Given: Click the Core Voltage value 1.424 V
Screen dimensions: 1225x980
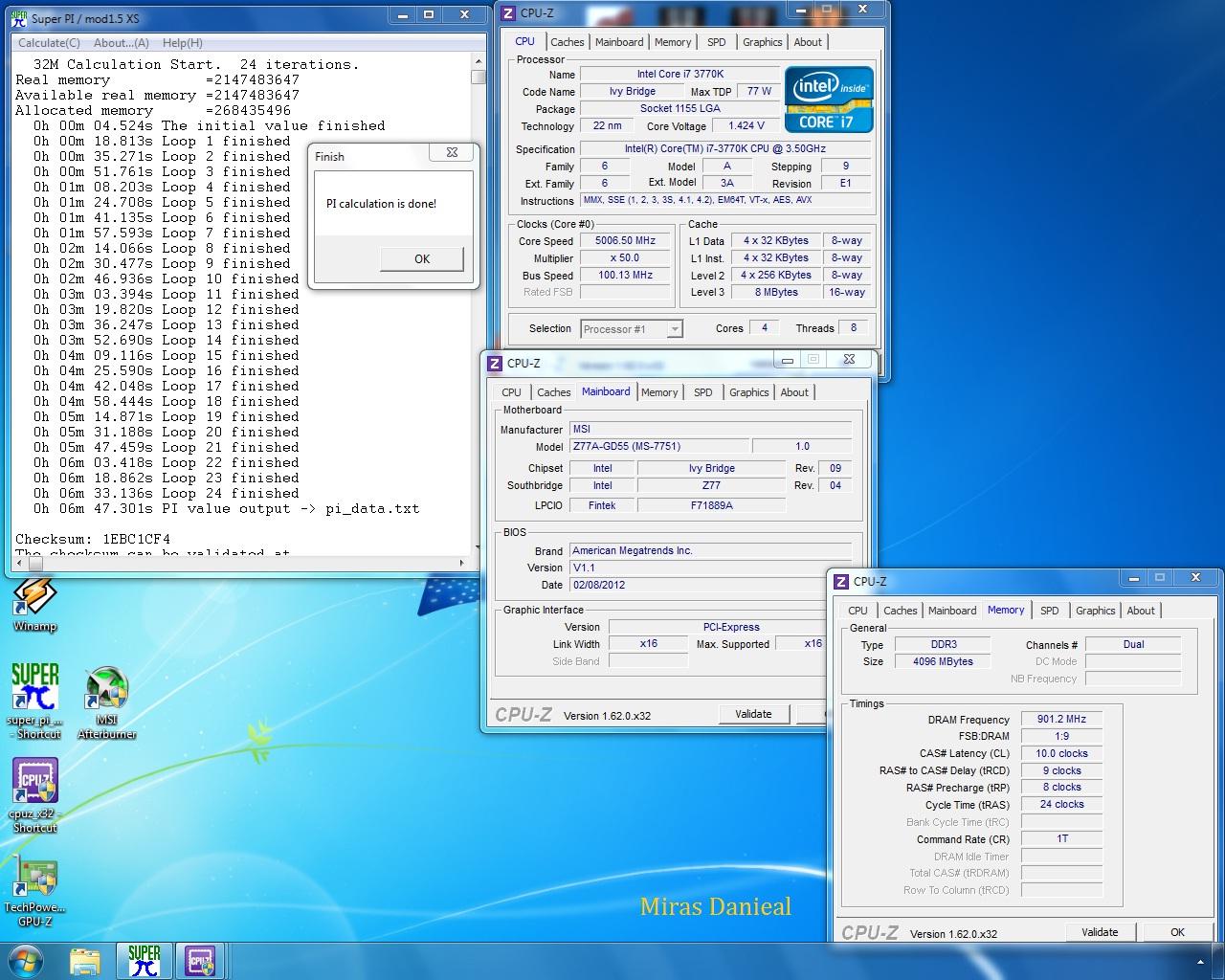Looking at the screenshot, I should (746, 126).
